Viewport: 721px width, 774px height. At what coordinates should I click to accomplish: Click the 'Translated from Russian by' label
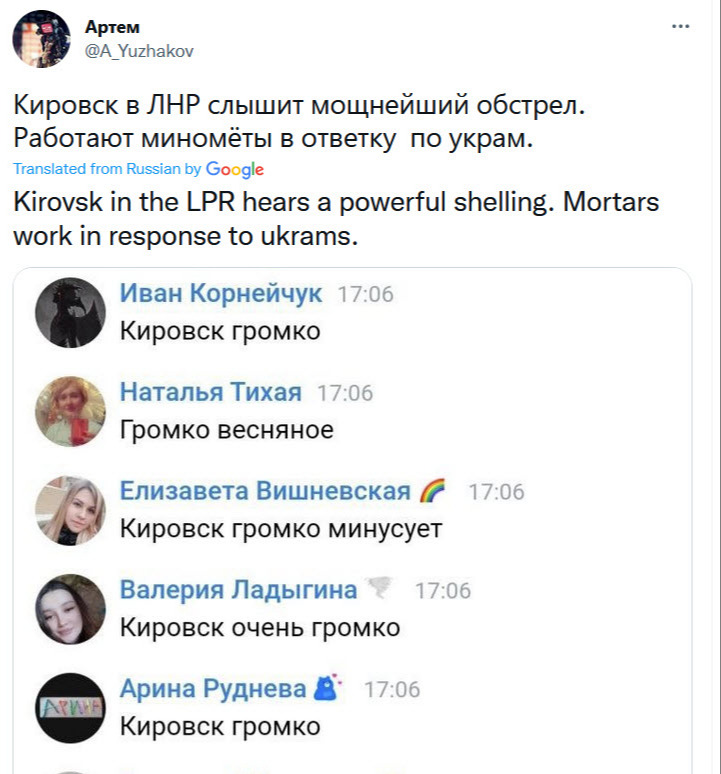pyautogui.click(x=108, y=169)
